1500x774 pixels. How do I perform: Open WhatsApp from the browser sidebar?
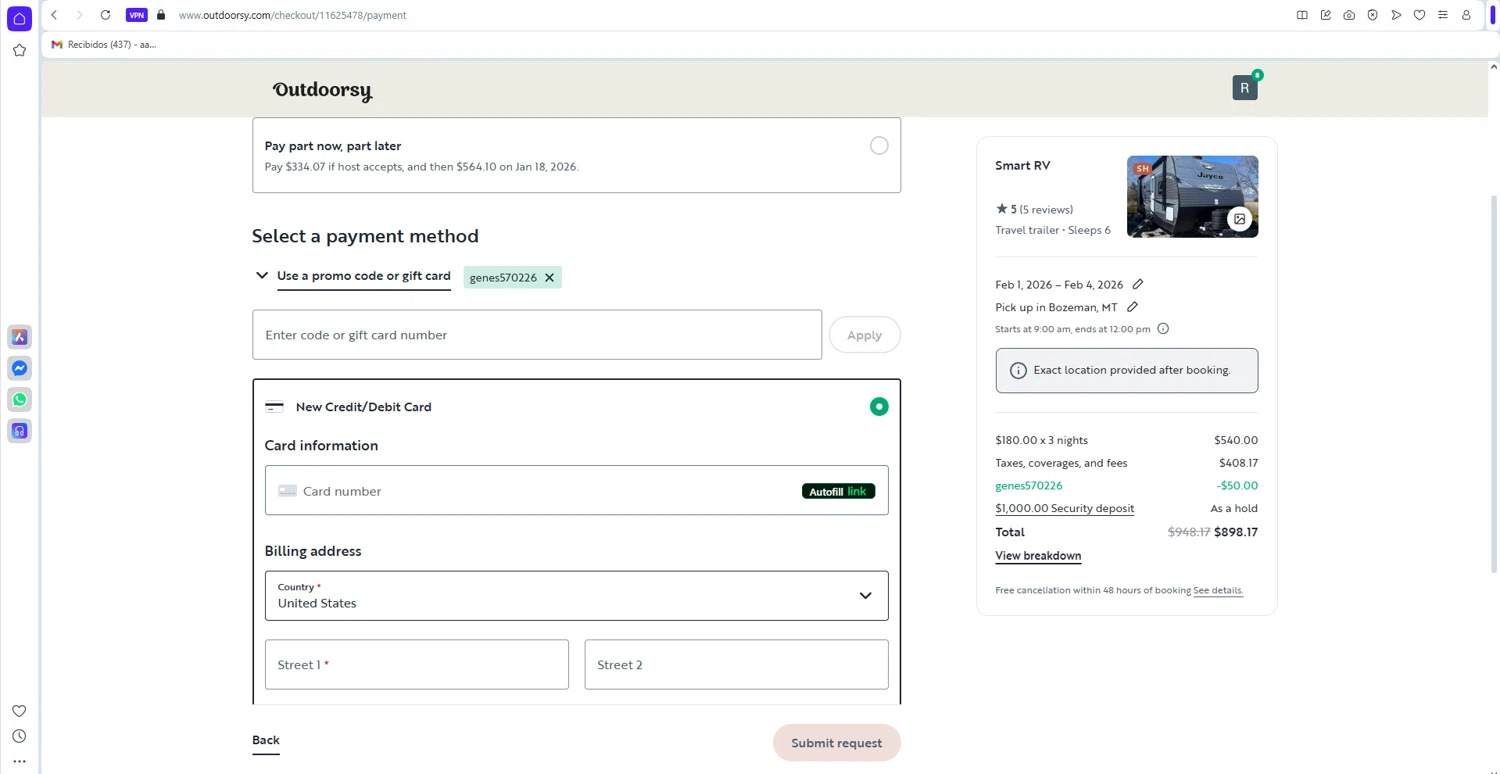(19, 400)
